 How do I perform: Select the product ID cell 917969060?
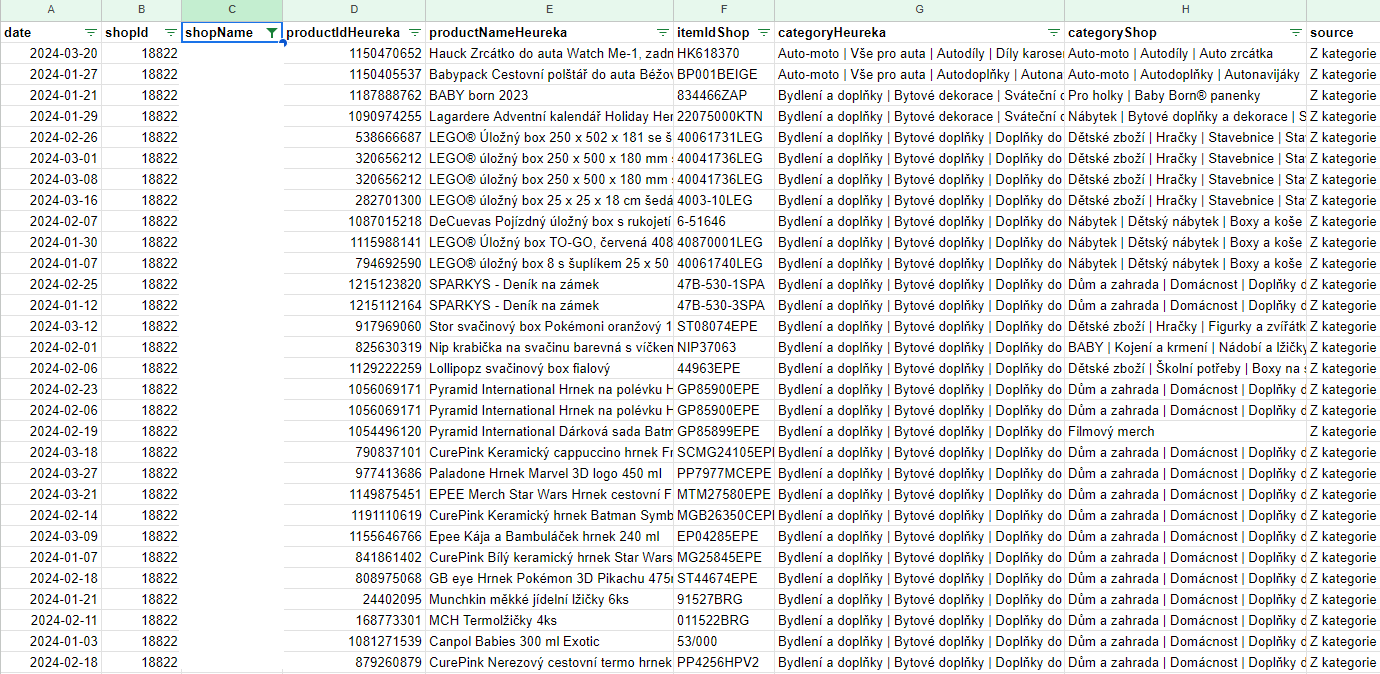coord(355,327)
